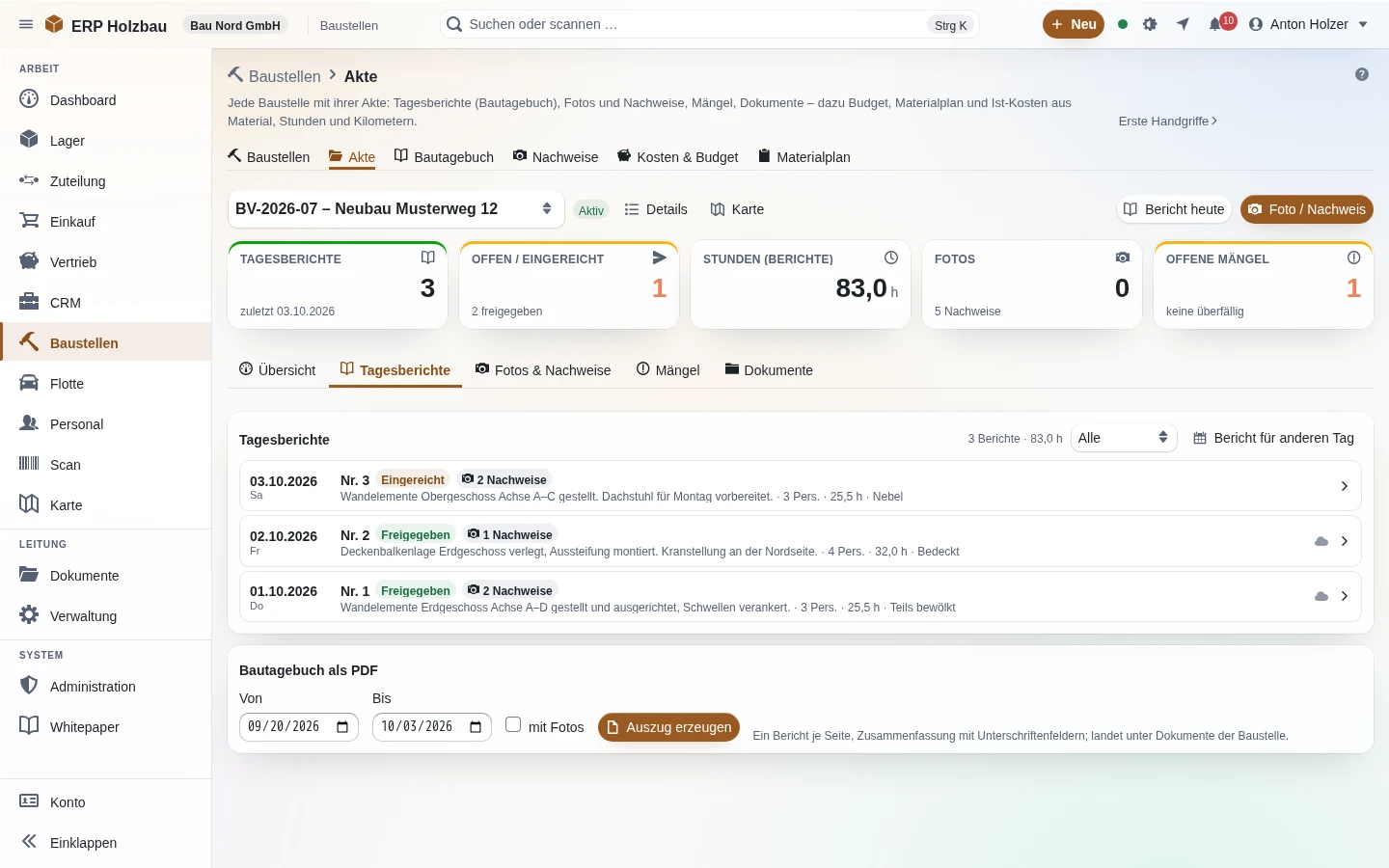Click the Bis date field calendar icon

pyautogui.click(x=476, y=727)
